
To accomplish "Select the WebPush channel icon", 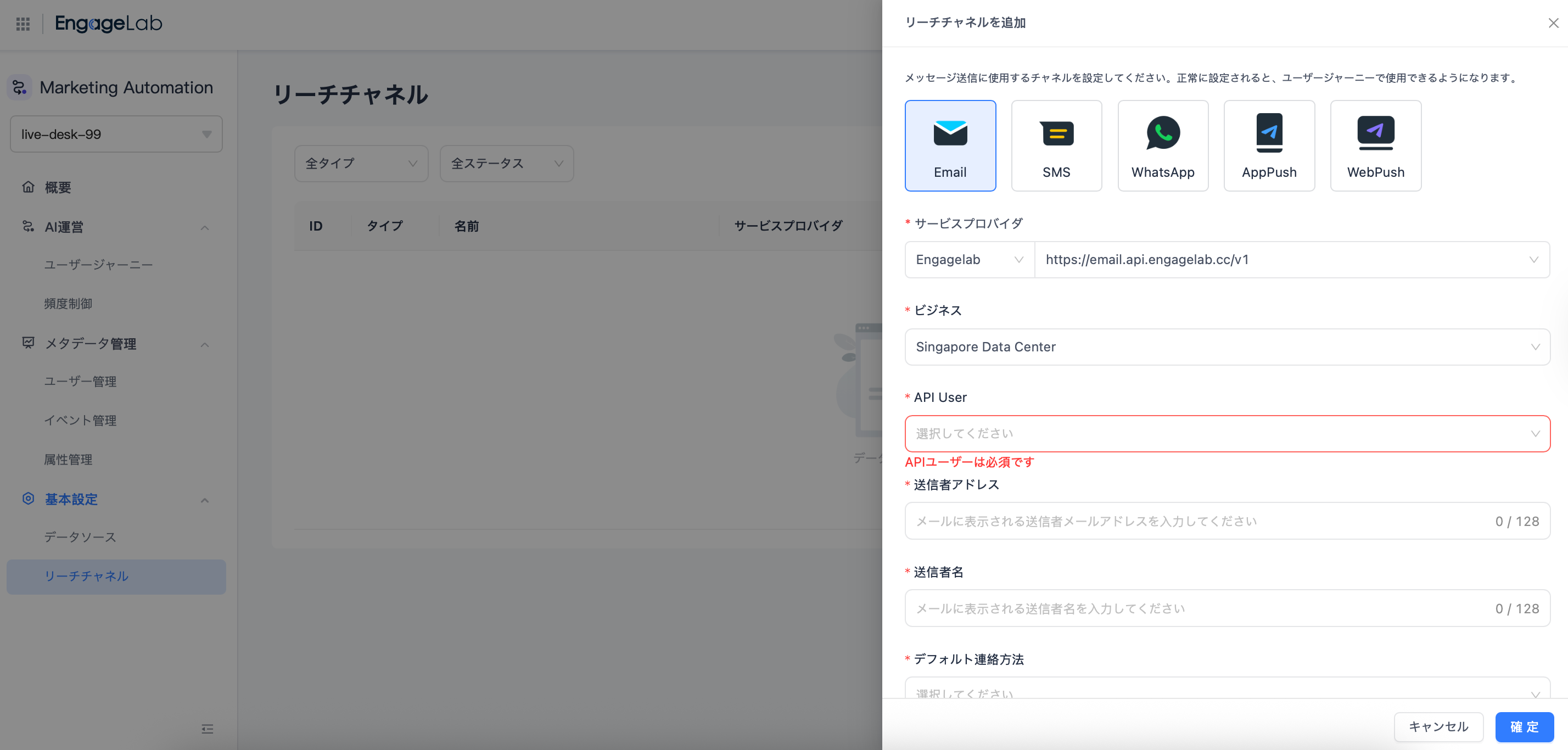I will coord(1375,145).
